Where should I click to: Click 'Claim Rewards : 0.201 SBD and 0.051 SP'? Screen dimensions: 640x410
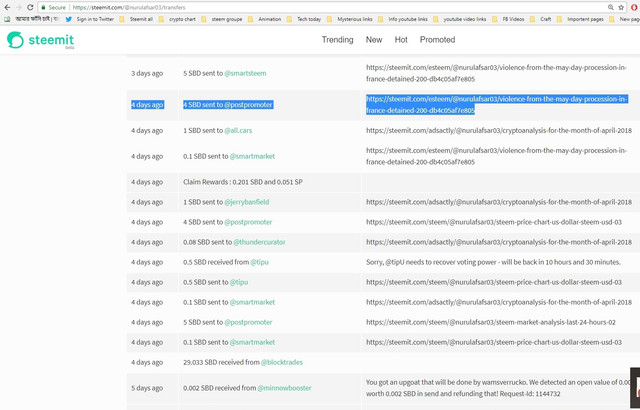click(x=243, y=182)
